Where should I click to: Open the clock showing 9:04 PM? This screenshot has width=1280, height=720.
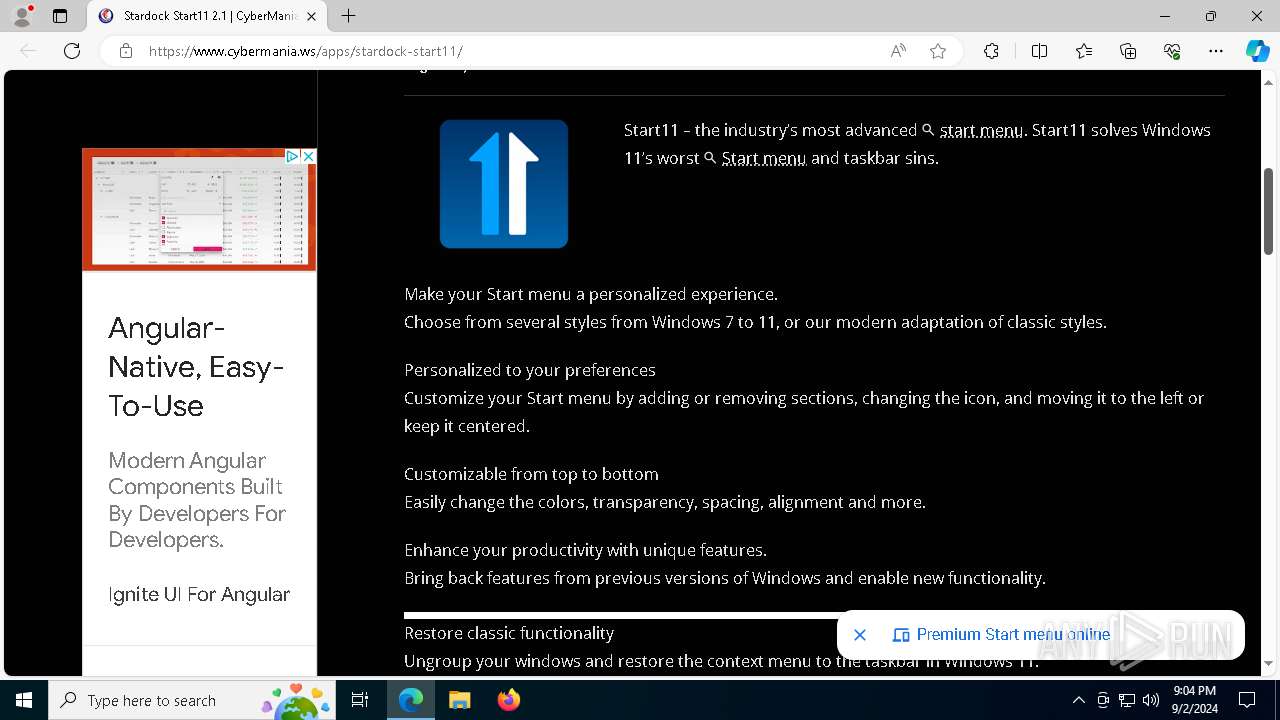[1195, 700]
